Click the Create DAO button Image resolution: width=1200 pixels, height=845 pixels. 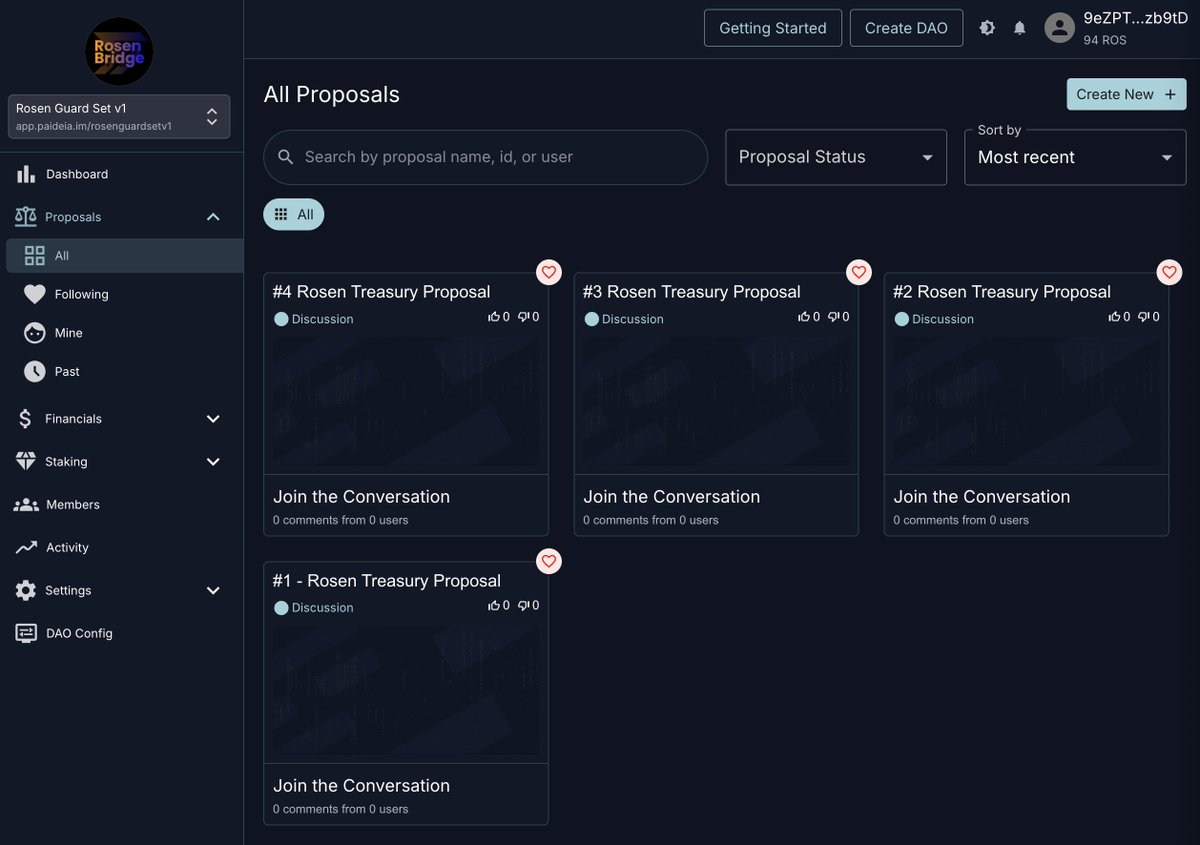coord(906,28)
